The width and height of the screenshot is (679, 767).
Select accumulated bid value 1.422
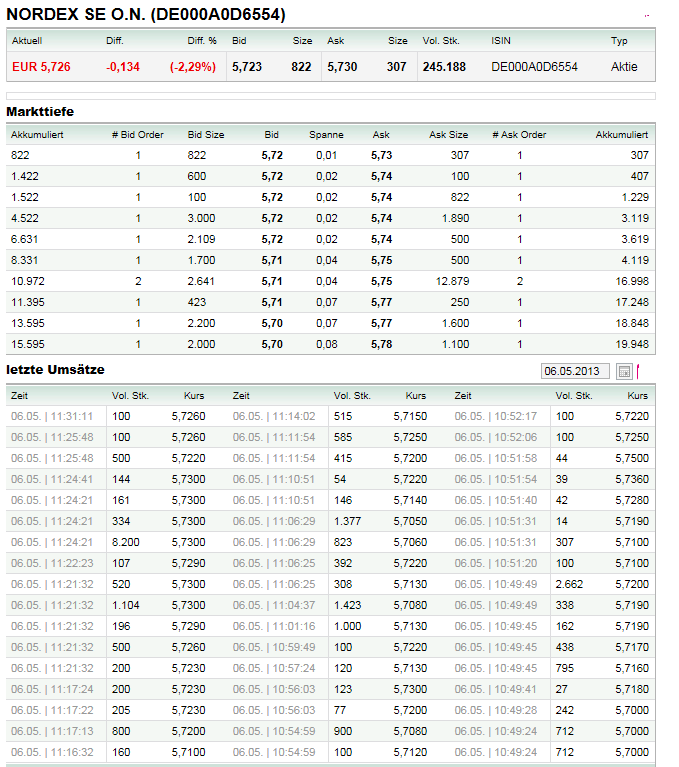pos(24,176)
